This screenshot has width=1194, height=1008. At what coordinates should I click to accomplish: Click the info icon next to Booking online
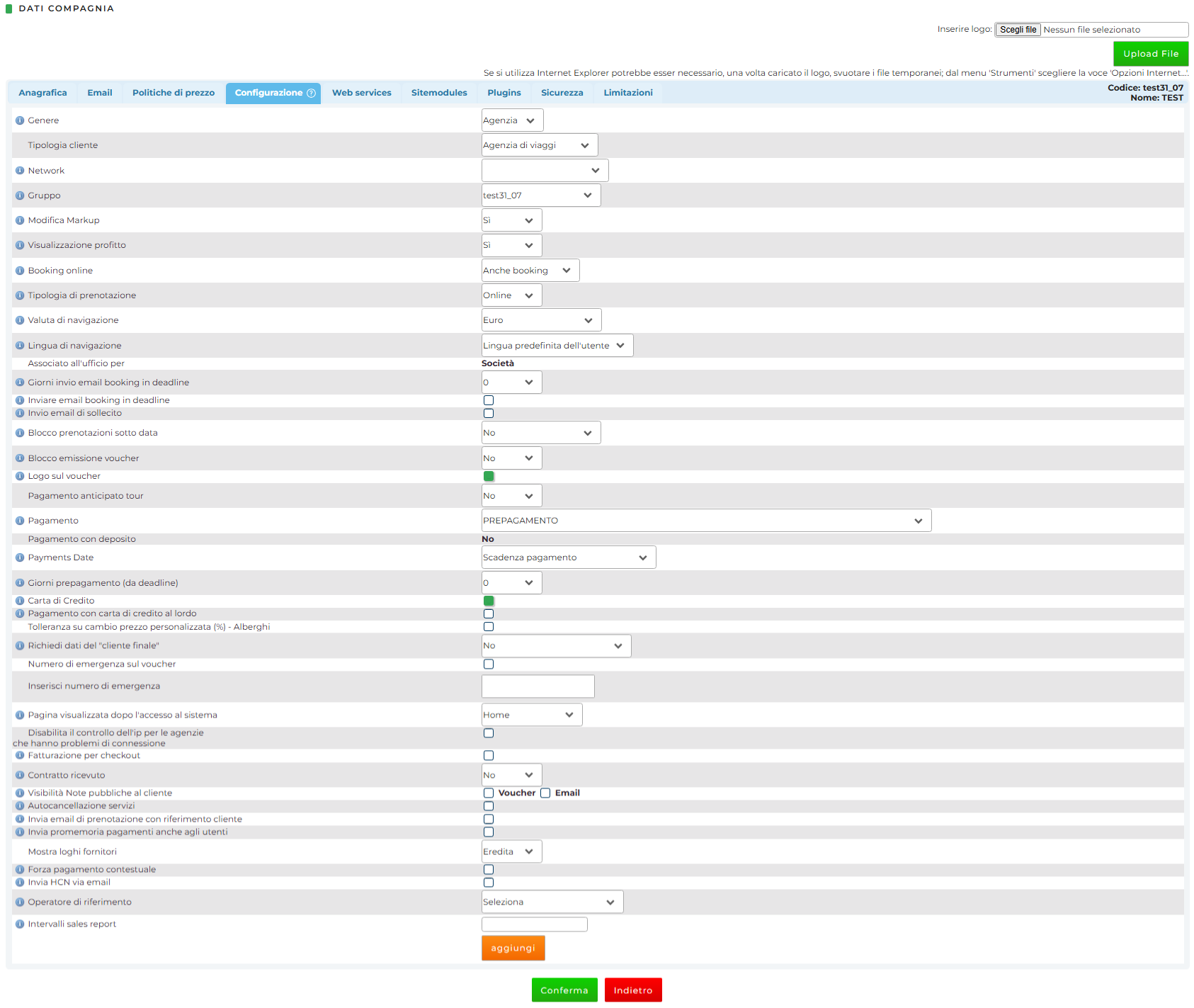point(20,271)
